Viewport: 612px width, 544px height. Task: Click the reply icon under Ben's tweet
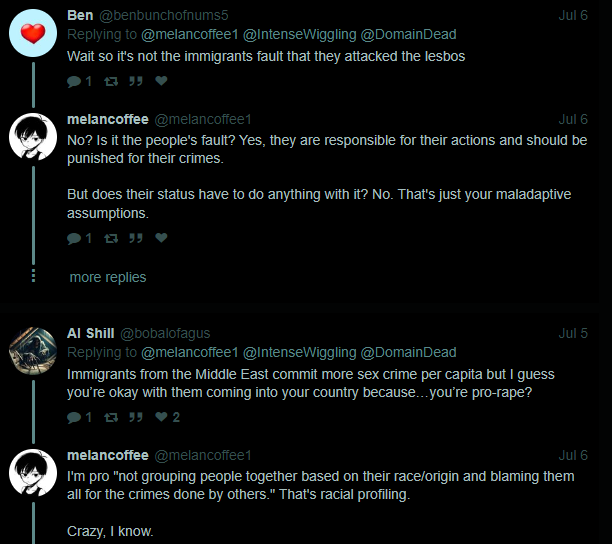coord(74,81)
